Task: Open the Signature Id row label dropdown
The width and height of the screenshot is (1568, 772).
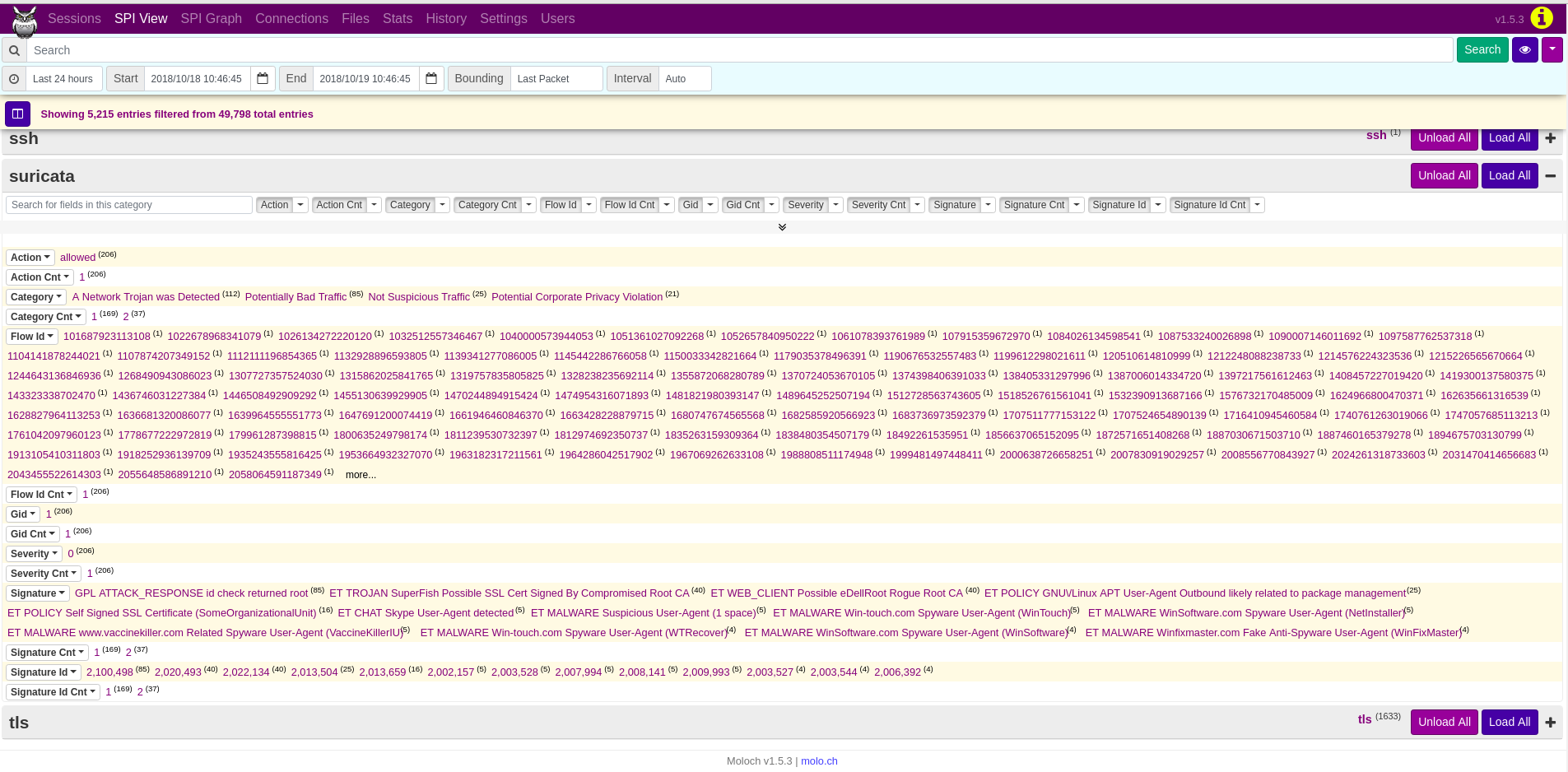Action: point(44,672)
